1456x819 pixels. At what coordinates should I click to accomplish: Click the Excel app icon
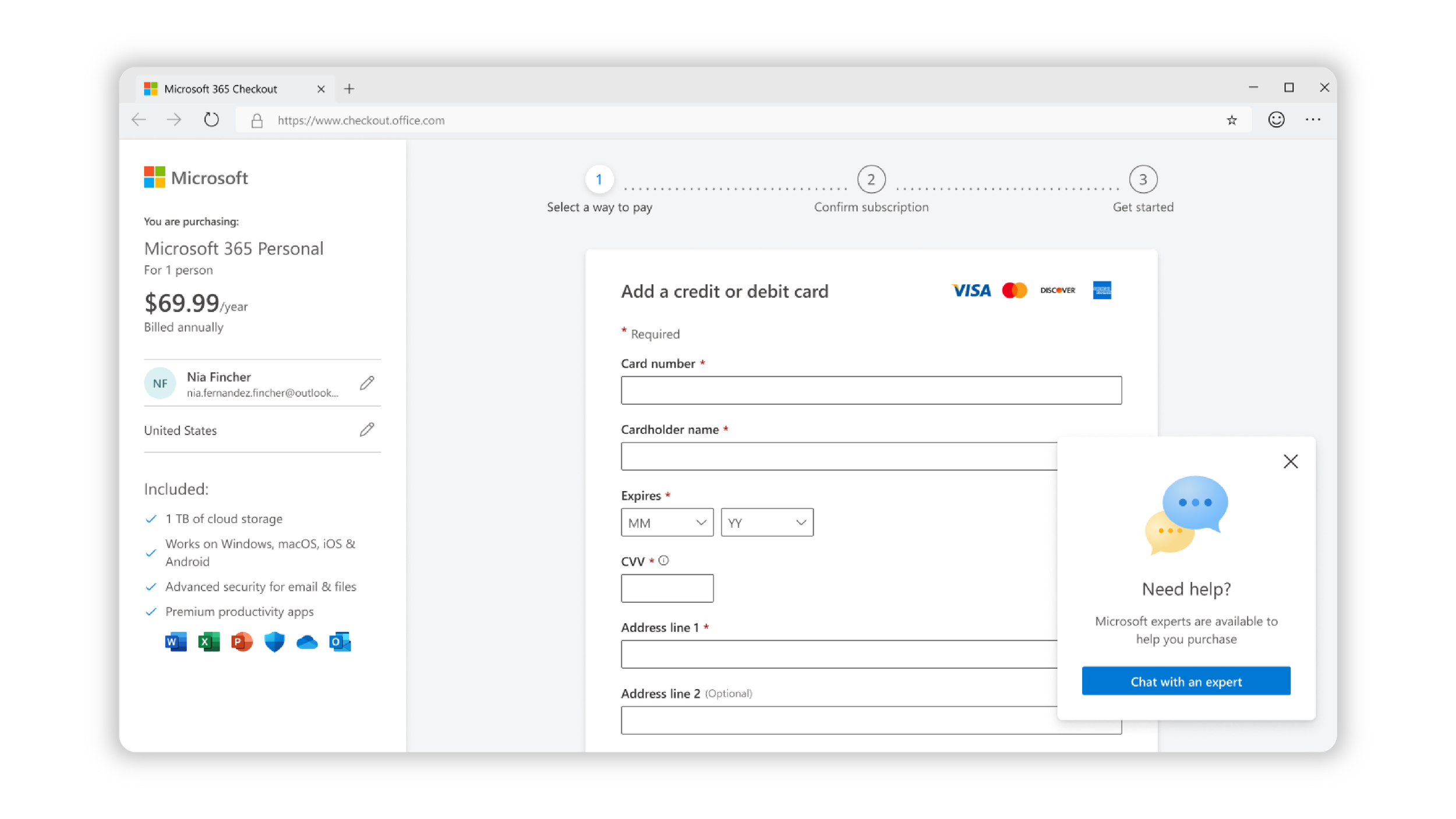tap(208, 642)
